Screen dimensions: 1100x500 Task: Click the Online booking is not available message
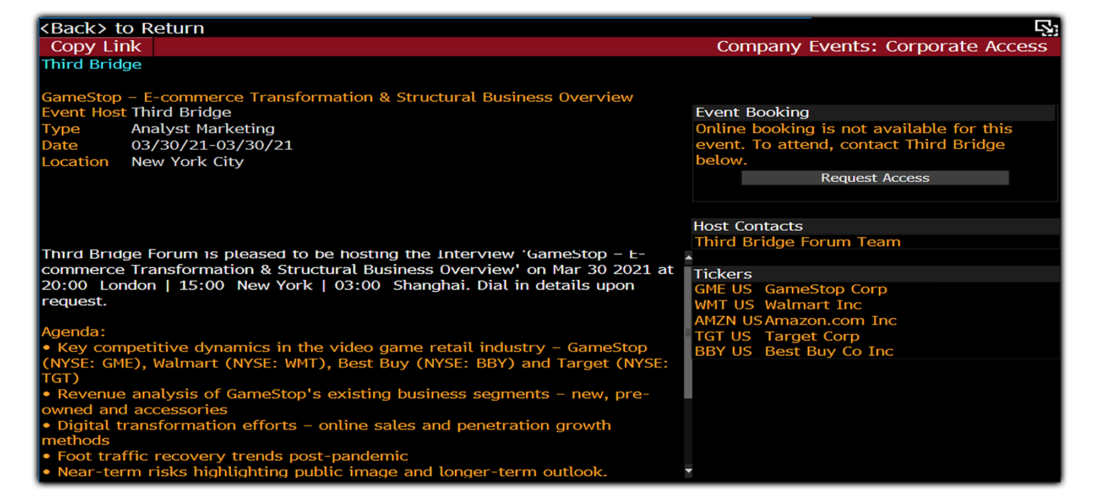pos(854,144)
